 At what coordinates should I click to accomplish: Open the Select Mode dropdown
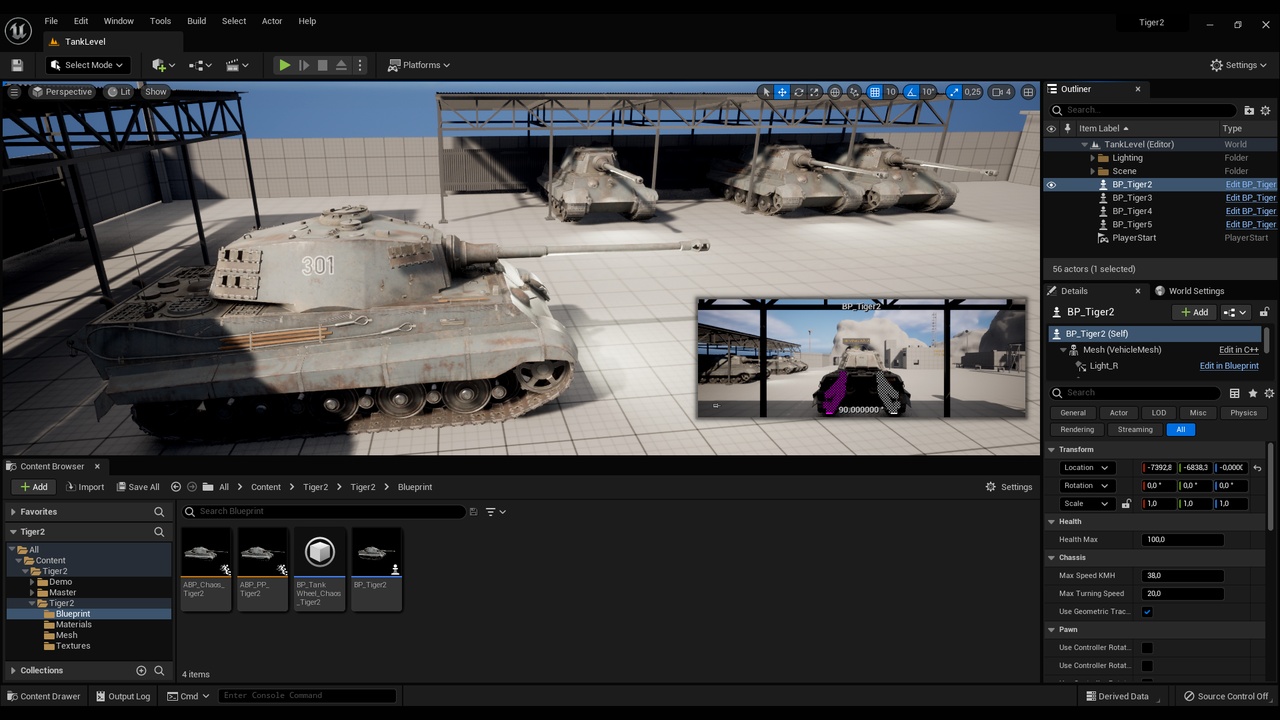click(87, 65)
